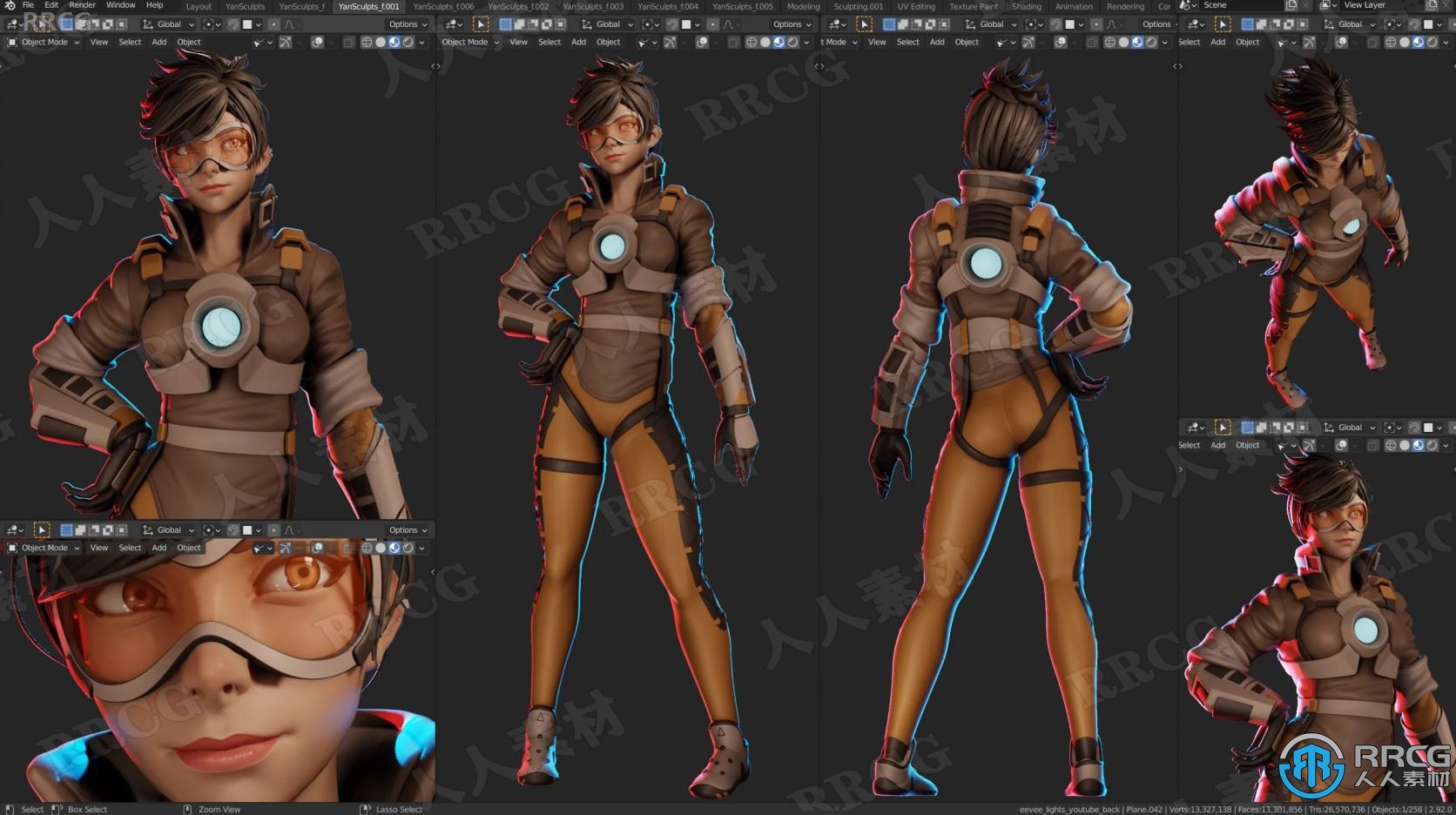Choose Subtract selection mode in top-right viewport header

[x=1276, y=24]
